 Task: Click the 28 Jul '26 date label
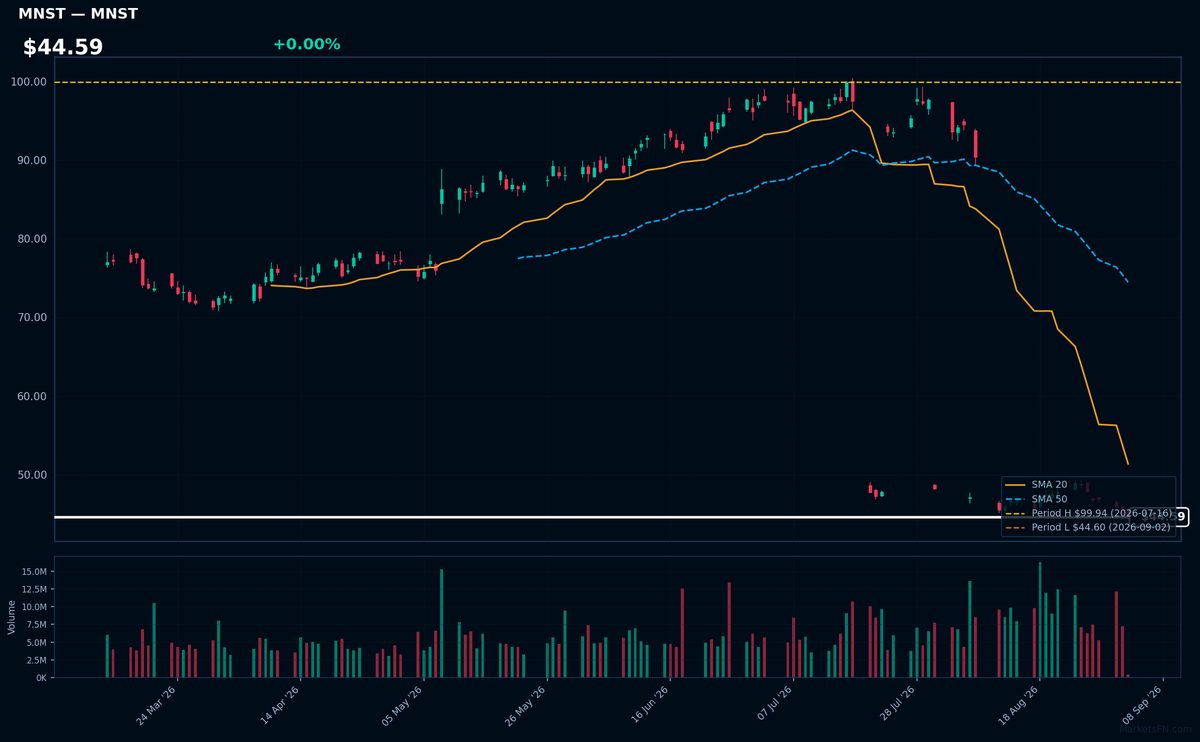pos(896,705)
